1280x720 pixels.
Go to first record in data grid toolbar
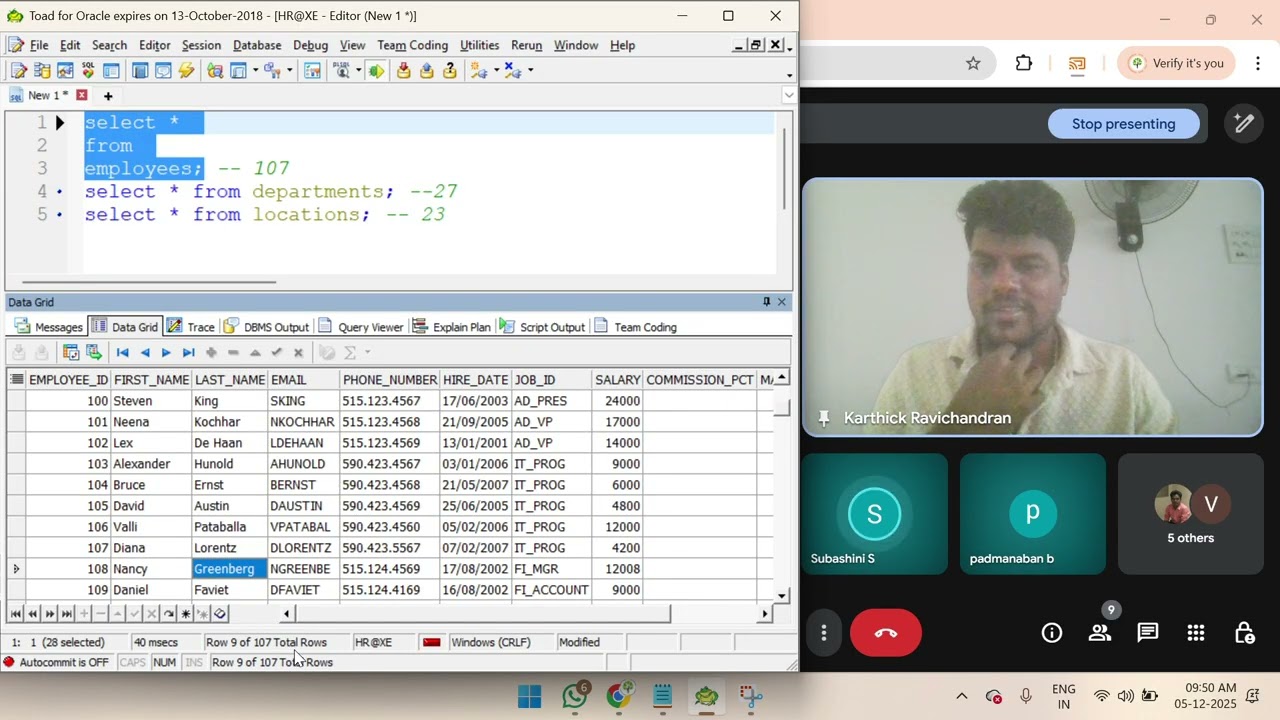[x=123, y=352]
